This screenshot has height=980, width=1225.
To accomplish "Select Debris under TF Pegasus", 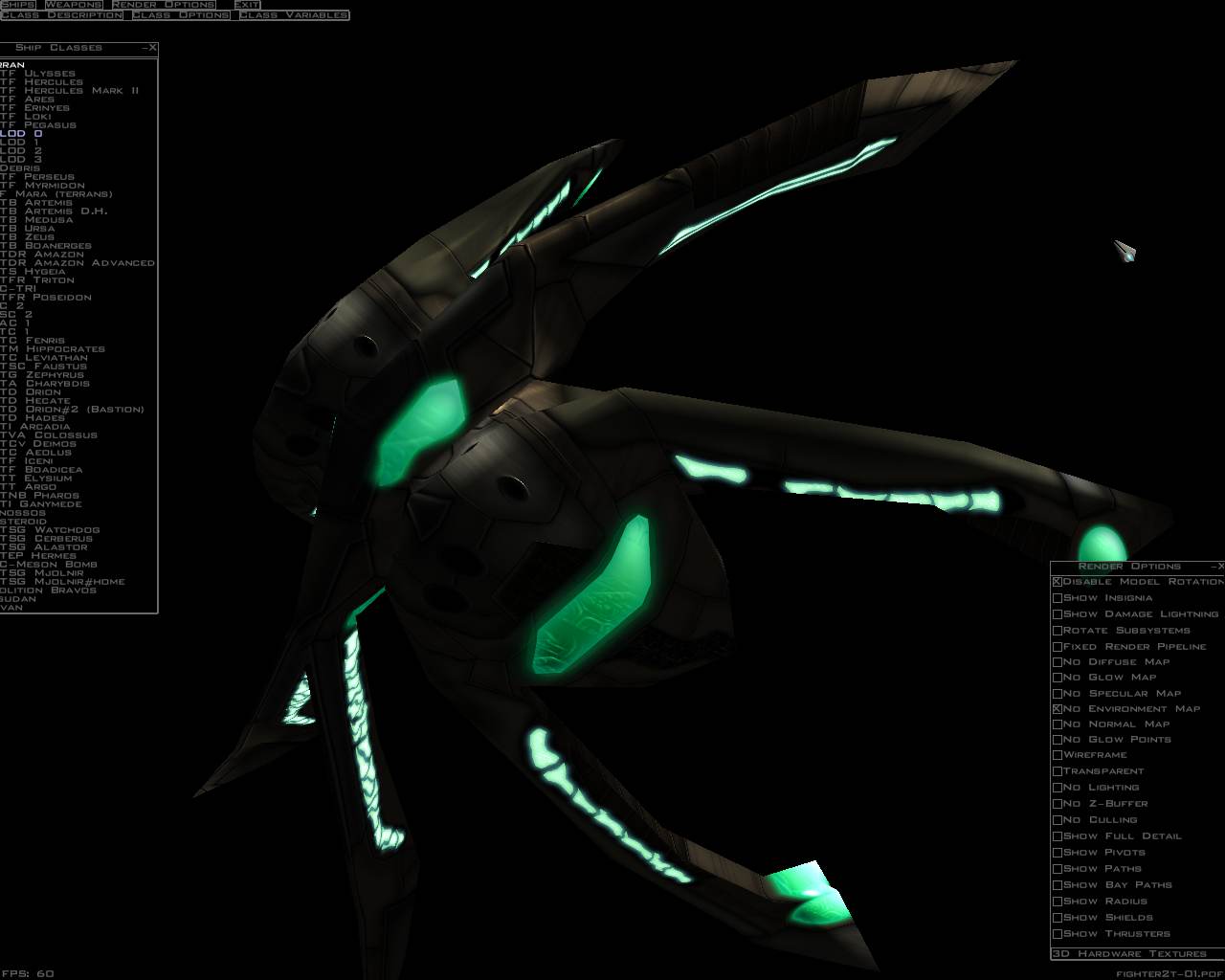I will coord(20,168).
